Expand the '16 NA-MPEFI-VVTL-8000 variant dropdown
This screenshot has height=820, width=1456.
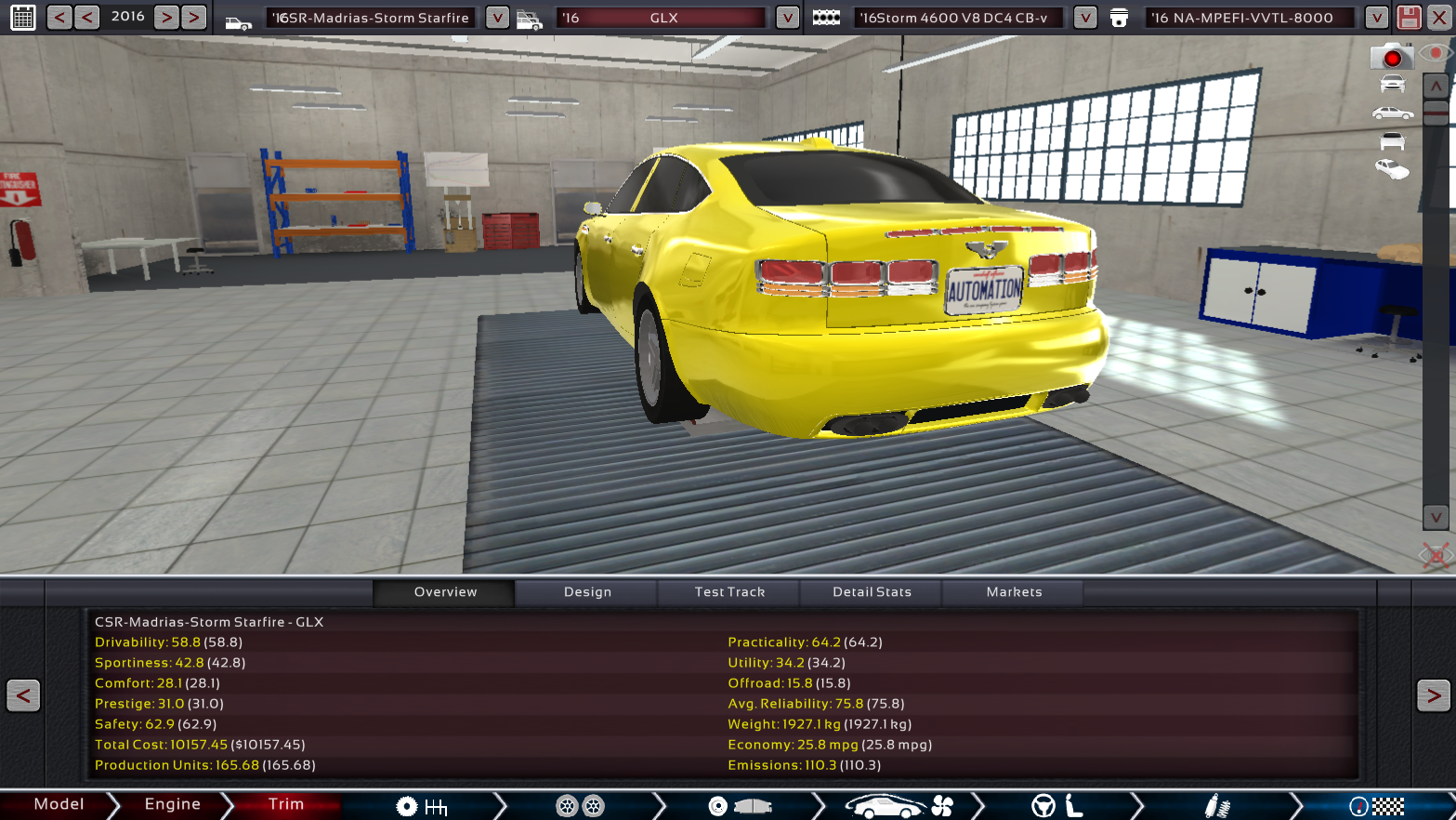coord(1376,17)
